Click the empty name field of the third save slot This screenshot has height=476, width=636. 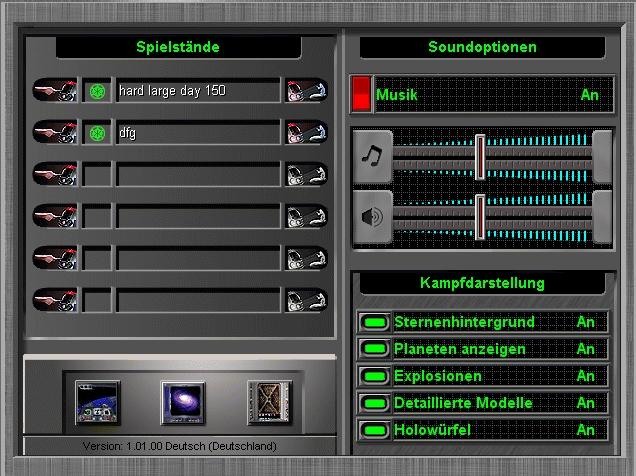(198, 175)
